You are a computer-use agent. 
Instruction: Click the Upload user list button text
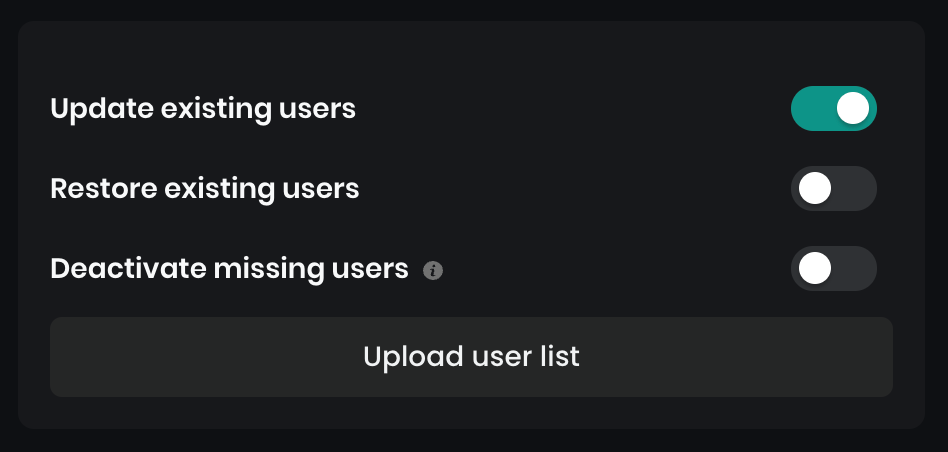click(471, 357)
